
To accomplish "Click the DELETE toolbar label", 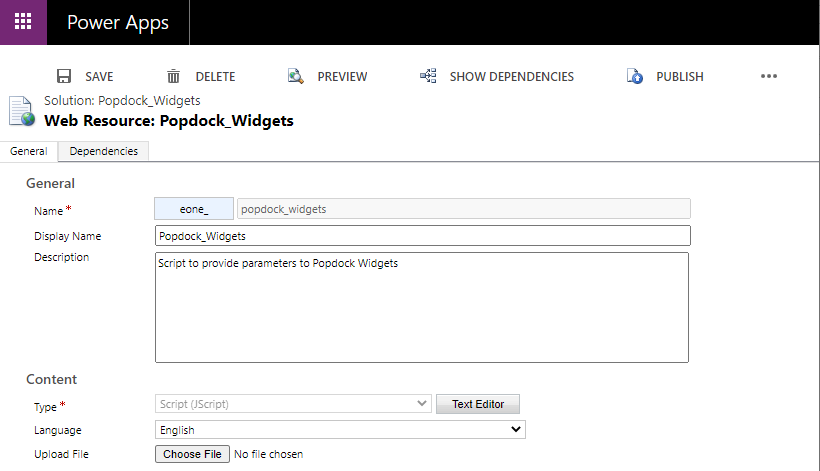I will point(215,77).
